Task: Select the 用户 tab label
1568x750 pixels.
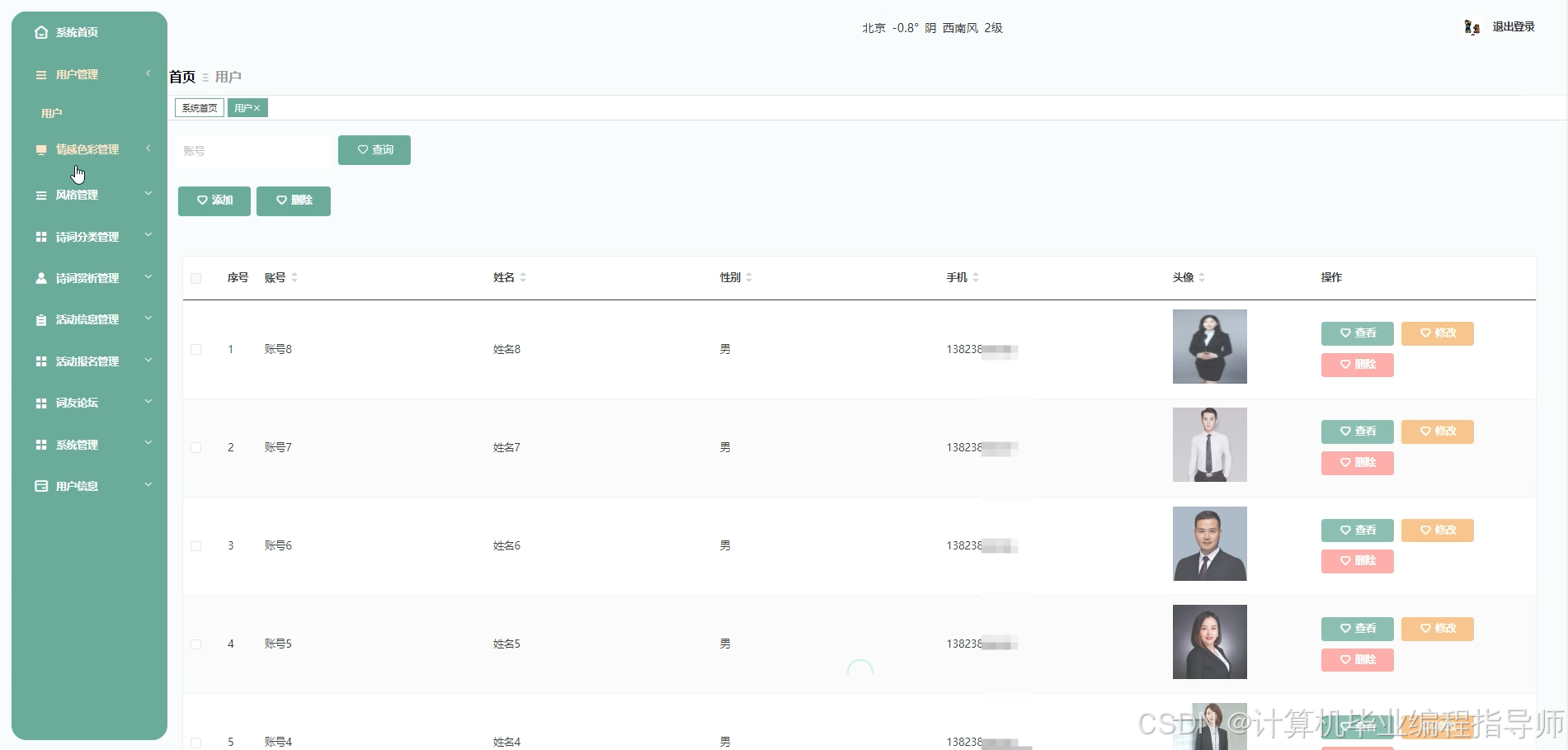Action: (x=242, y=108)
